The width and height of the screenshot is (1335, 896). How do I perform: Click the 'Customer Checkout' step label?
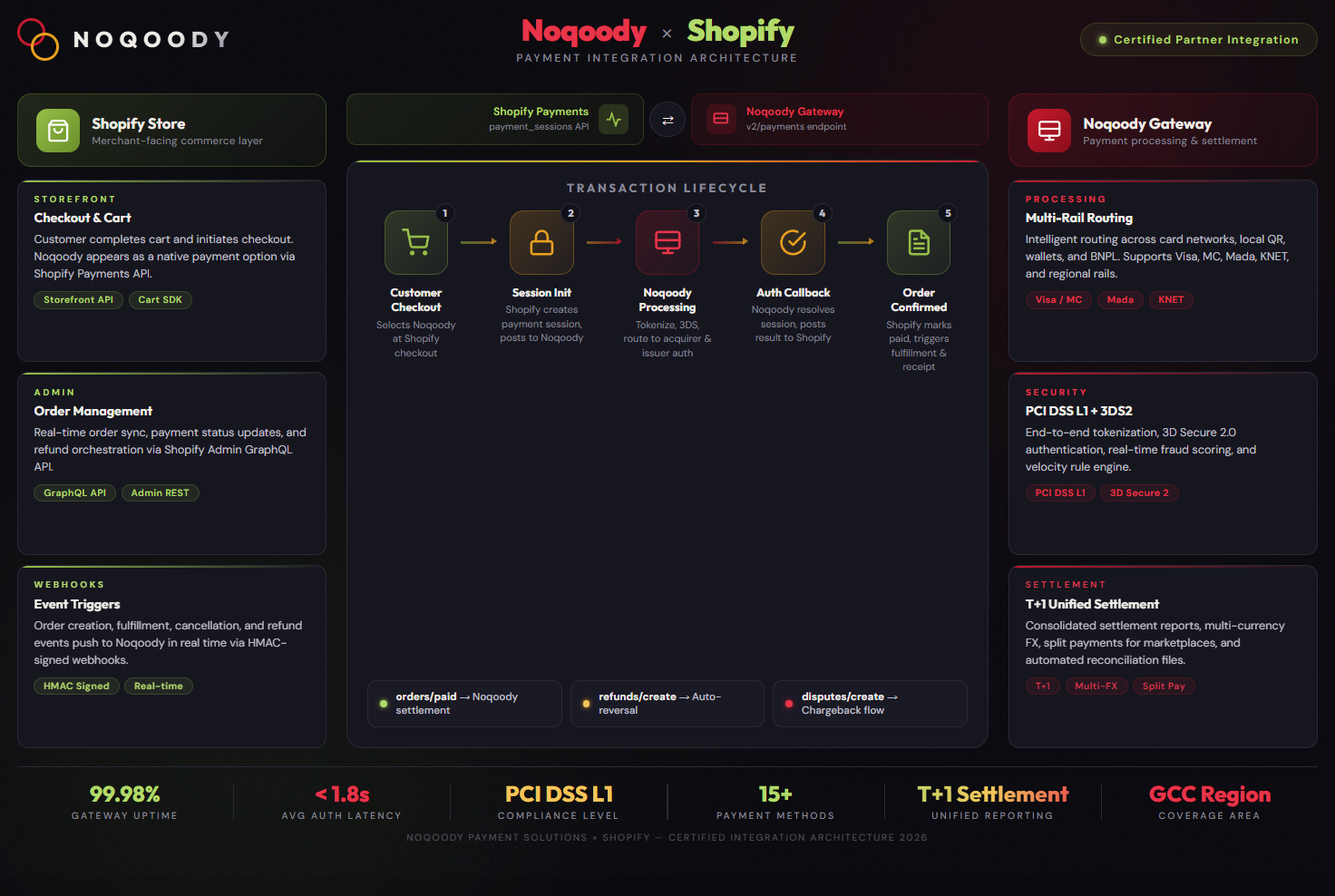[416, 300]
